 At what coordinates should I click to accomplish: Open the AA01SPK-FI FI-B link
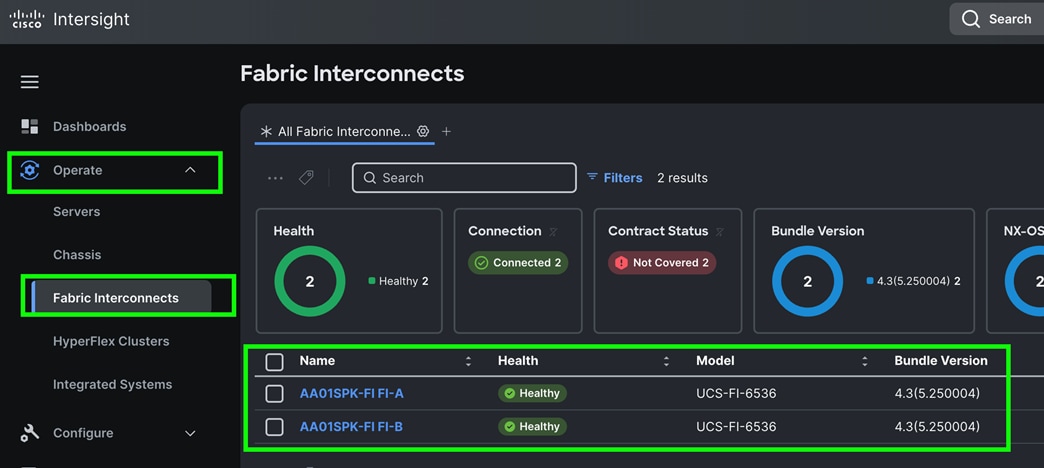point(351,426)
